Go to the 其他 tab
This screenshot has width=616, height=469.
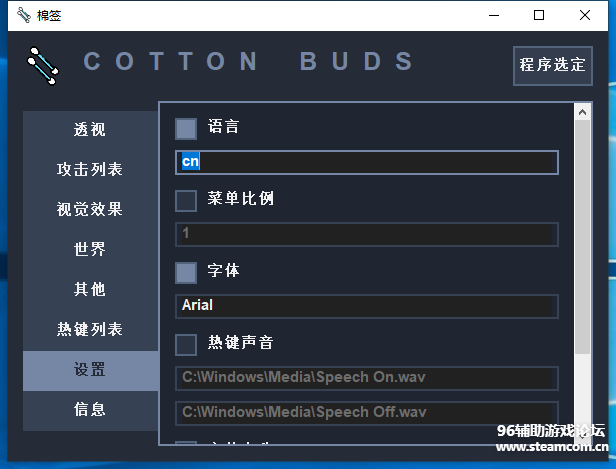pyautogui.click(x=90, y=290)
